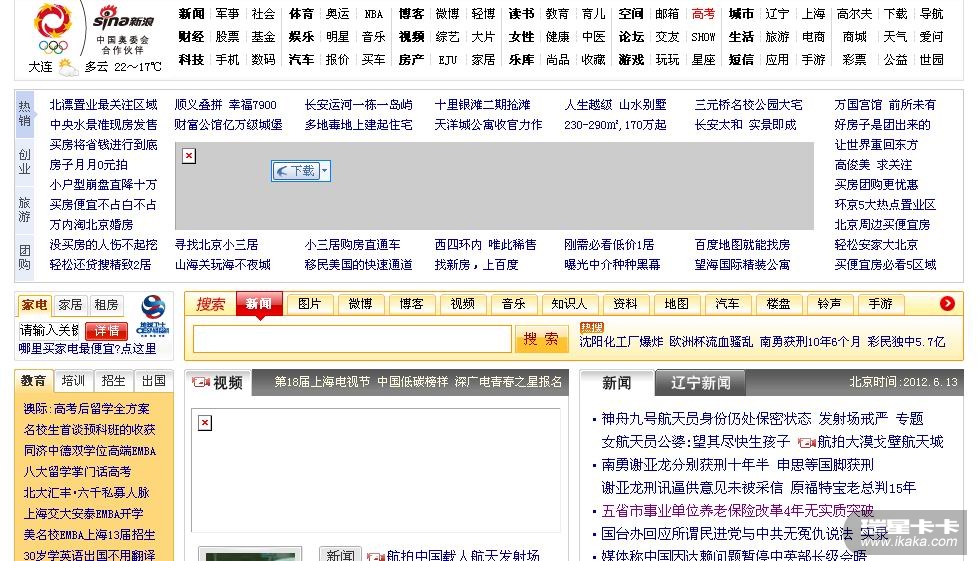Open headline 五省市事业单位养老保险改革4年无实质突破
The image size is (977, 561).
coord(737,511)
